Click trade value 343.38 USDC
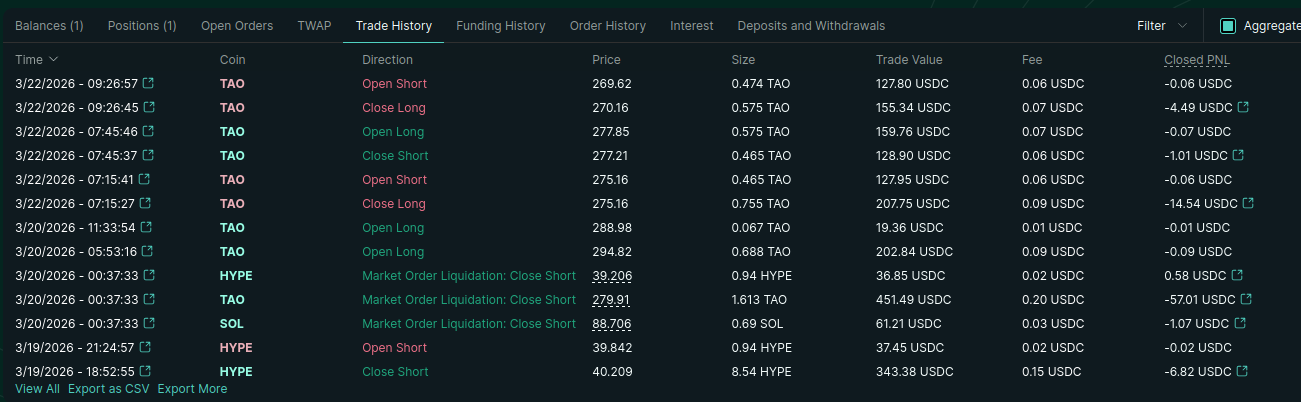 [914, 371]
